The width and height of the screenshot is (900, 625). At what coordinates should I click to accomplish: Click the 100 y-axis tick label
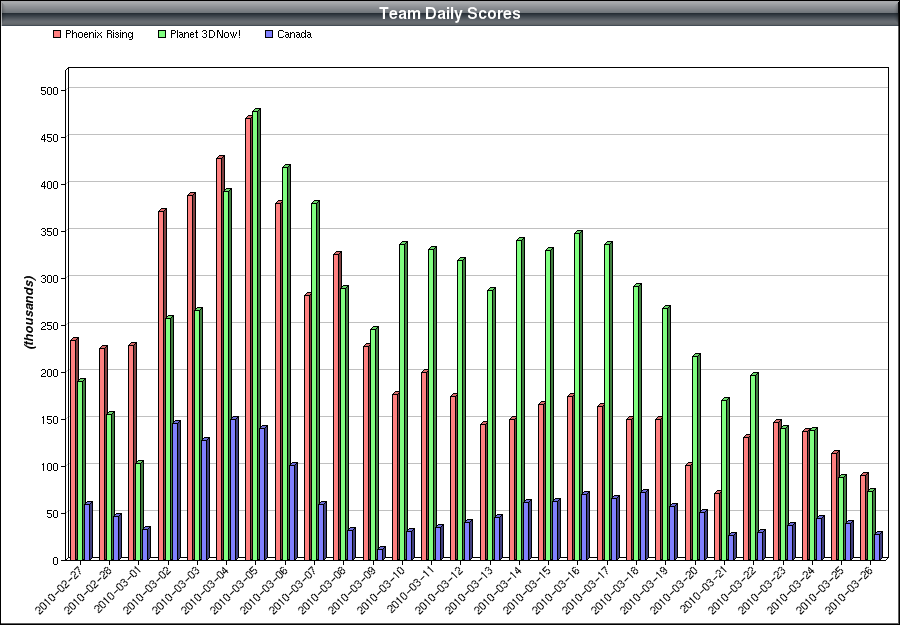[x=49, y=467]
